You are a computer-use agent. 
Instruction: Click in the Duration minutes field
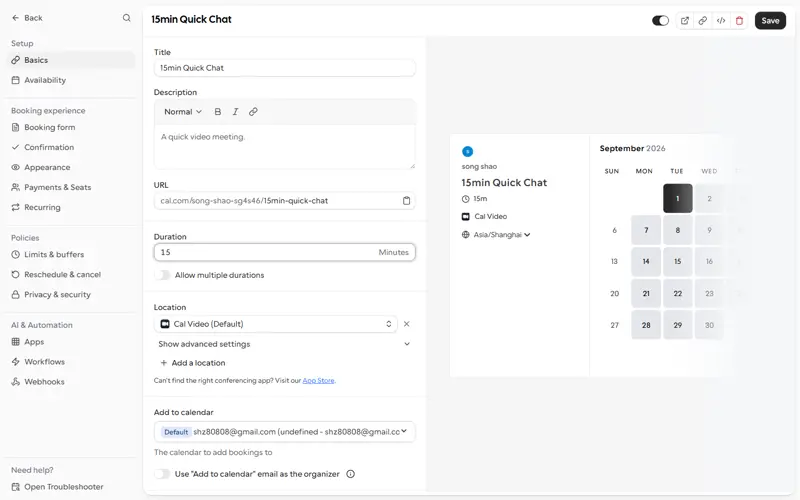pyautogui.click(x=284, y=252)
